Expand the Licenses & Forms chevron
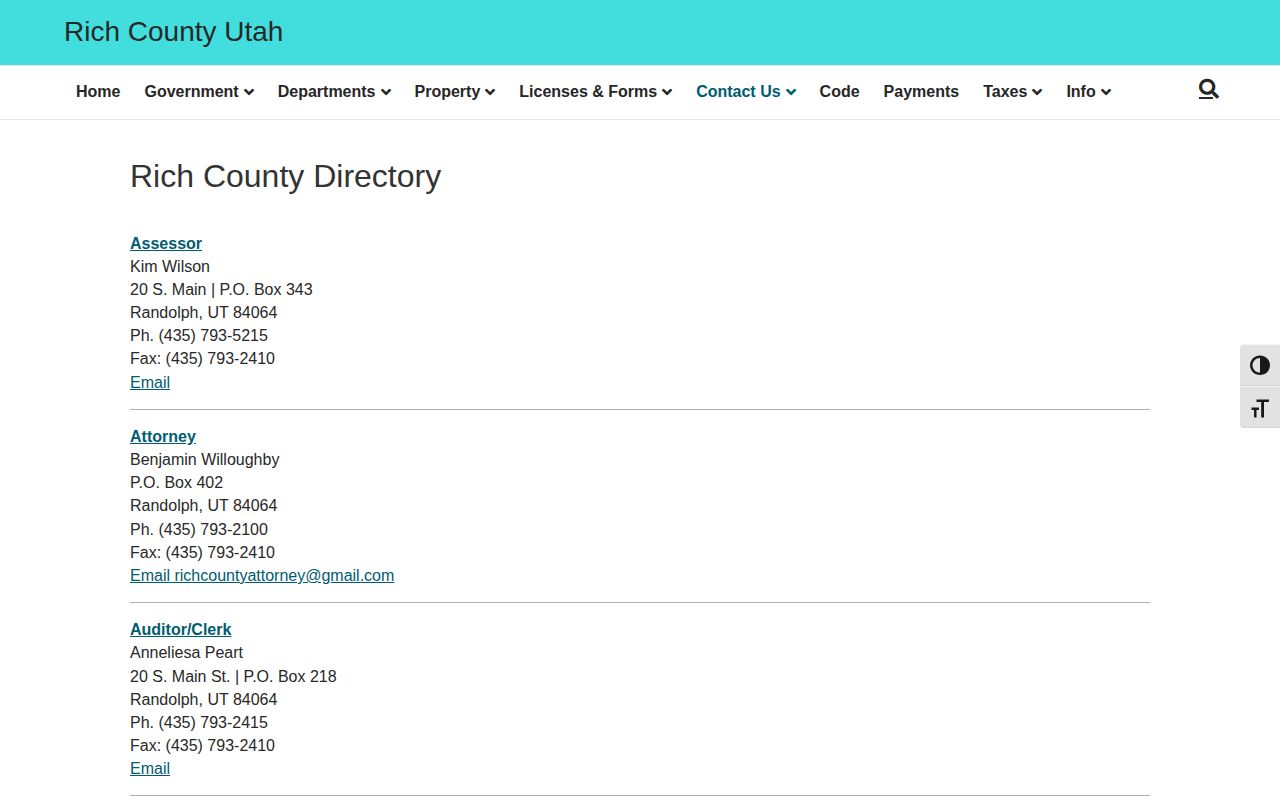This screenshot has width=1280, height=800. pyautogui.click(x=667, y=92)
